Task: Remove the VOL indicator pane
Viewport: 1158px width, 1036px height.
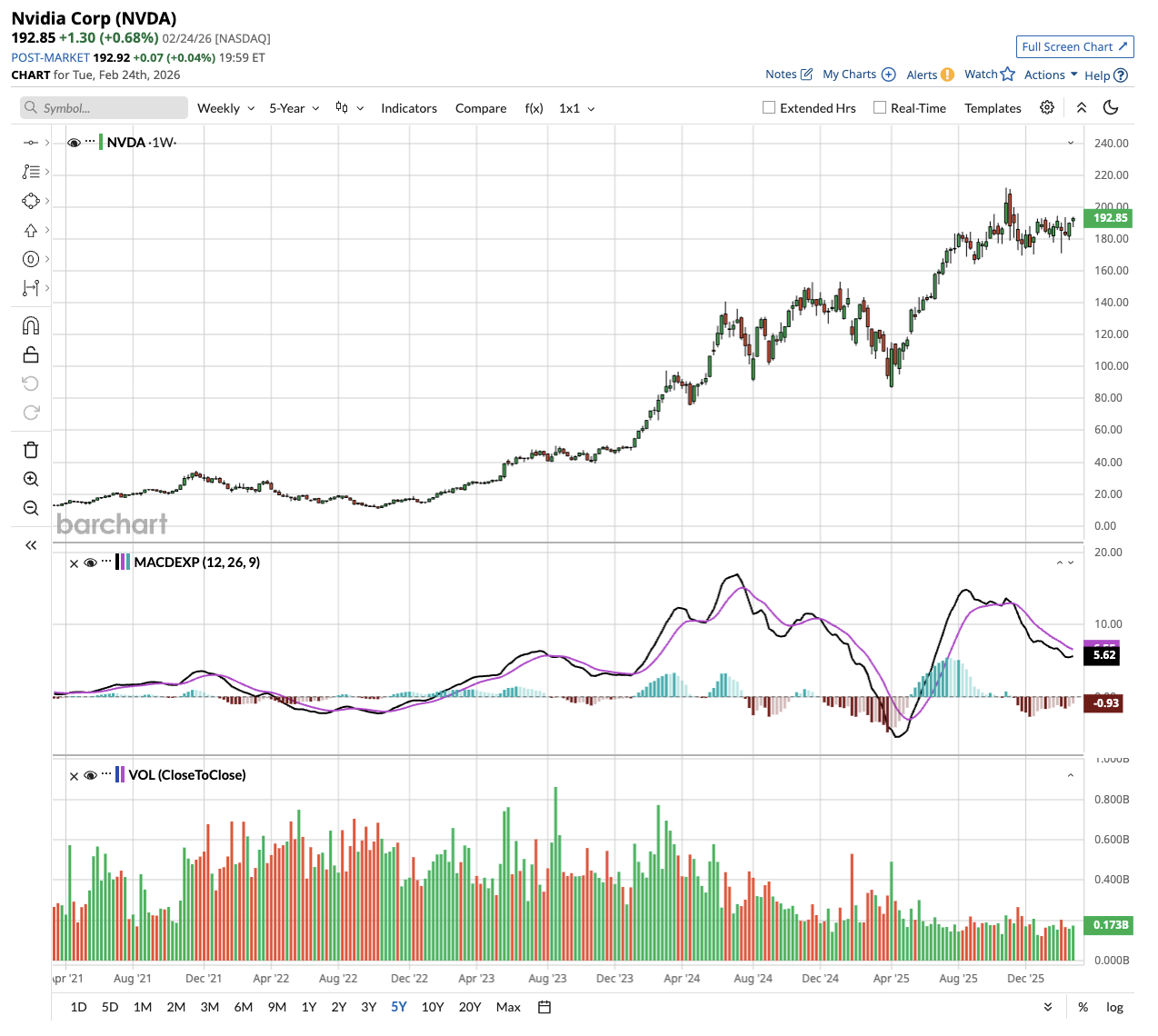Action: click(x=74, y=776)
